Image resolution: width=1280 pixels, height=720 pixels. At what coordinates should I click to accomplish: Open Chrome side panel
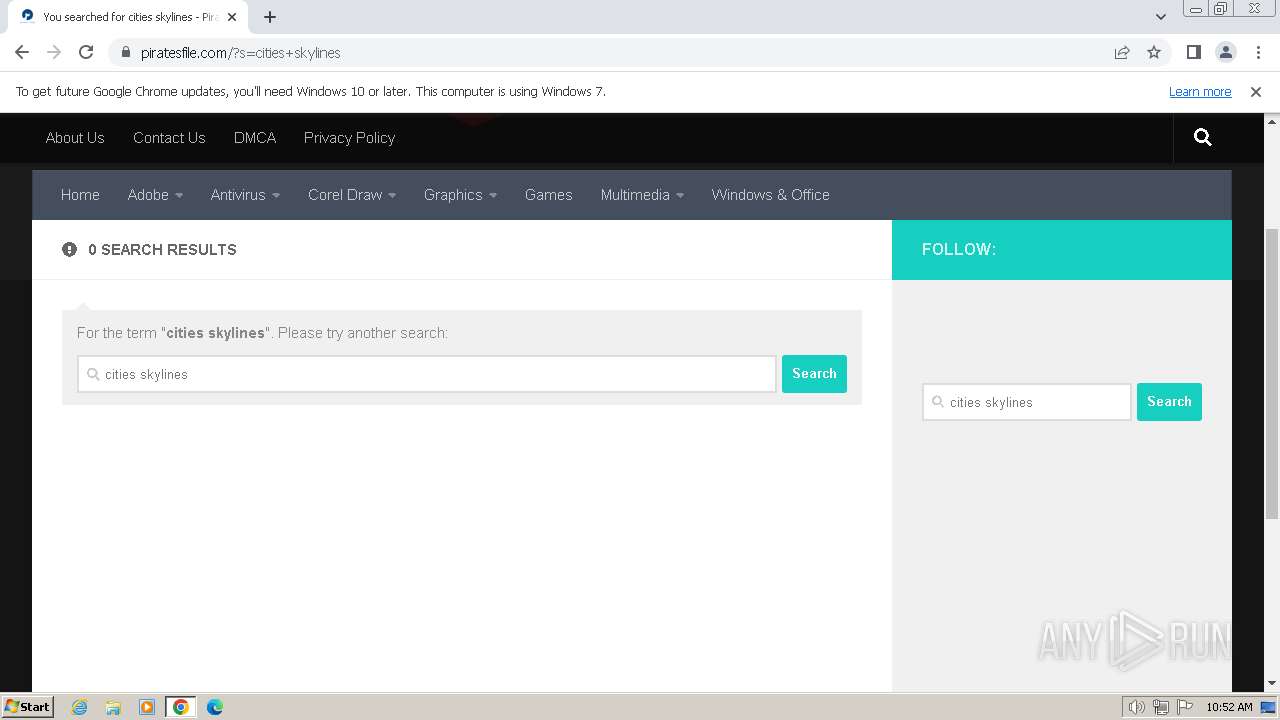pos(1194,52)
